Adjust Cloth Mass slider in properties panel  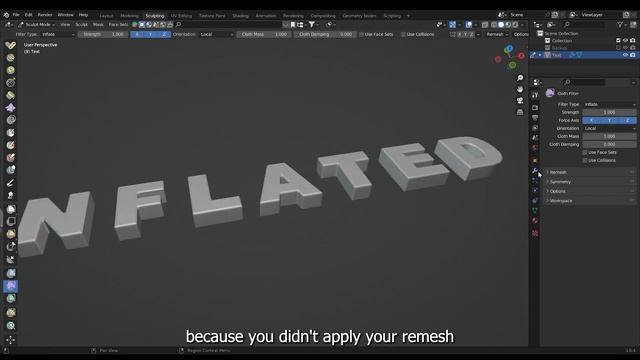[609, 136]
